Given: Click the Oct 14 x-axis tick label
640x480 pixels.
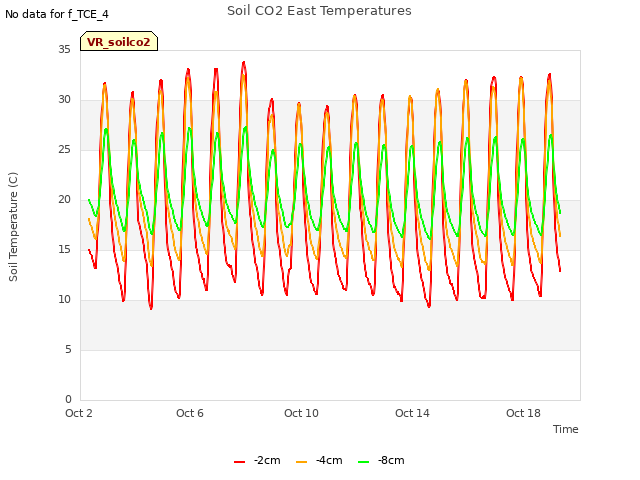Looking at the screenshot, I should coord(412,413).
